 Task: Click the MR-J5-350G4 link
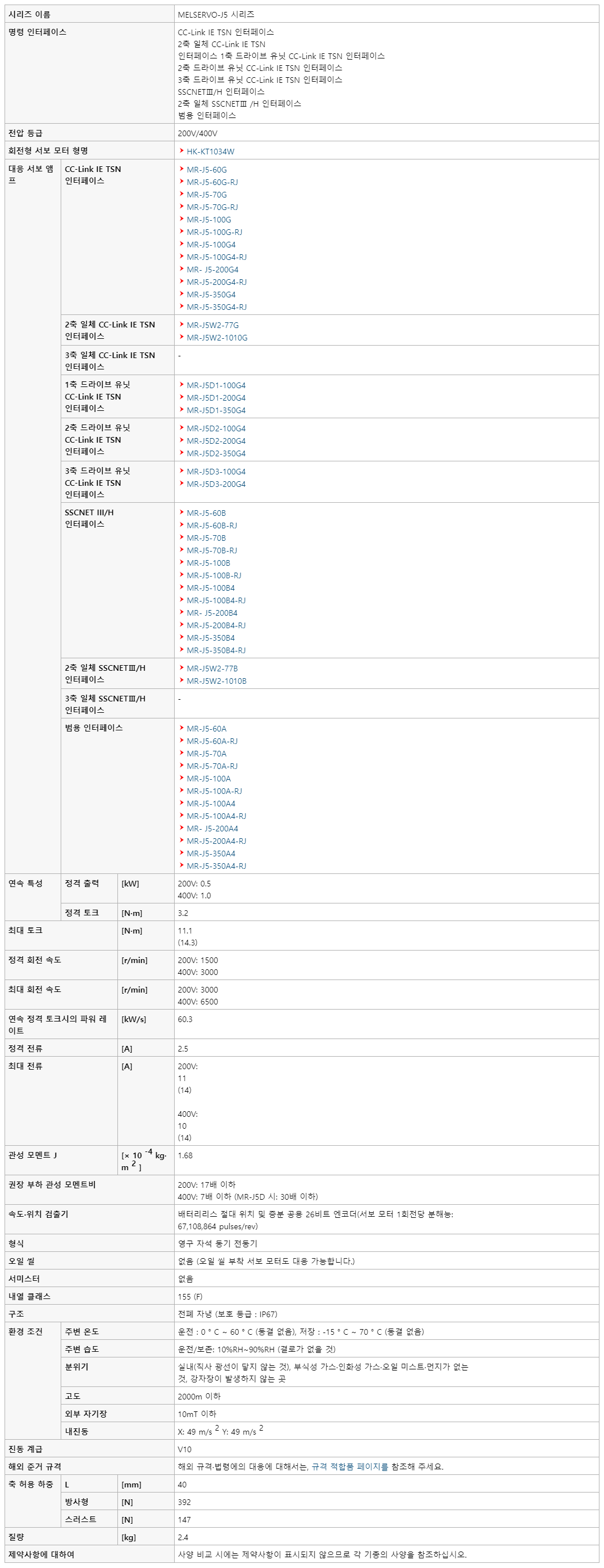pos(211,295)
